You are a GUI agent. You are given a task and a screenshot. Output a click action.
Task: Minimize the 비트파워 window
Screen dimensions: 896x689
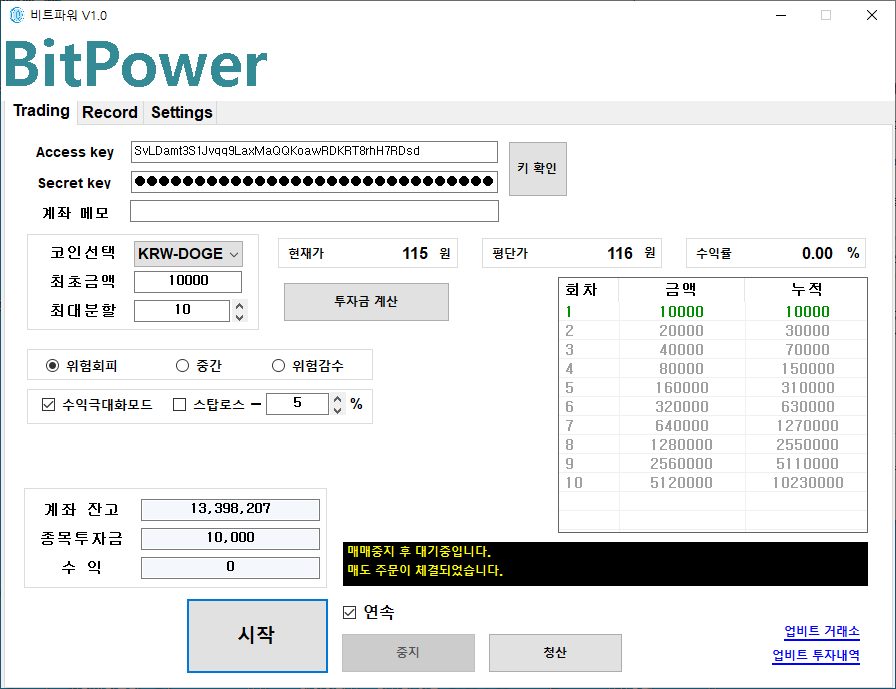pyautogui.click(x=781, y=15)
